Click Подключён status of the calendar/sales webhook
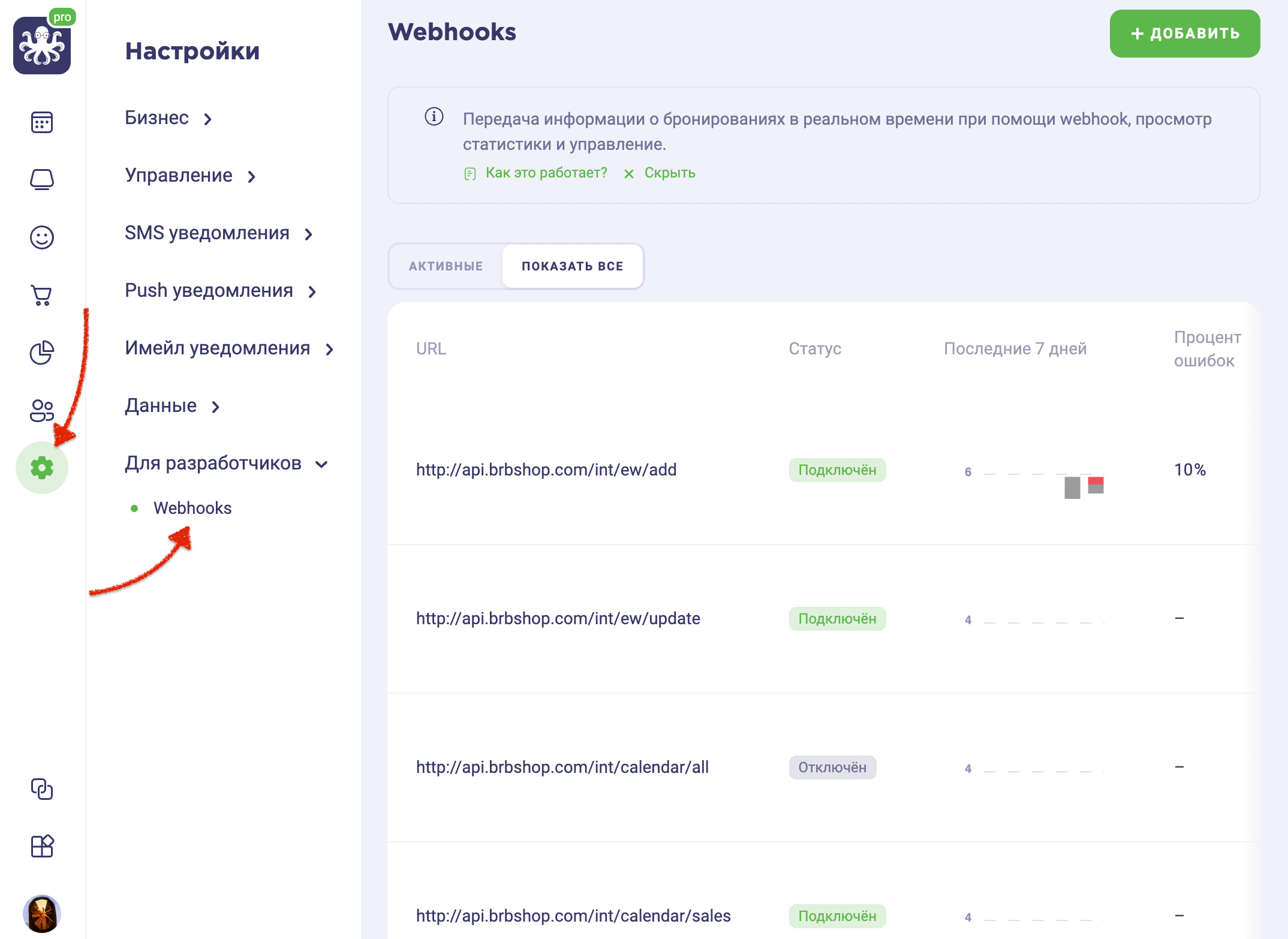 (x=837, y=916)
